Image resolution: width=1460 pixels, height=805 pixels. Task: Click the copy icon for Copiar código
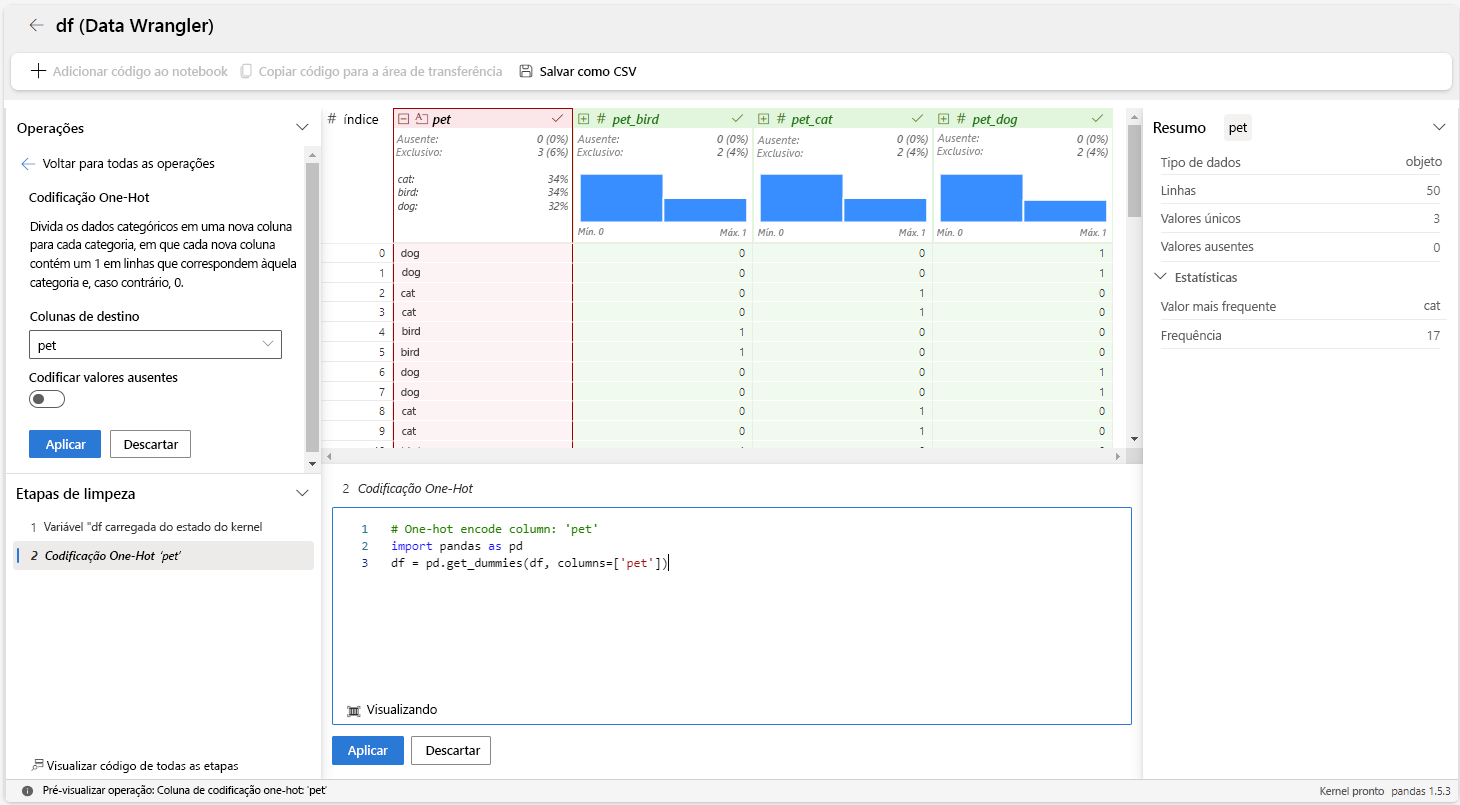click(x=246, y=71)
